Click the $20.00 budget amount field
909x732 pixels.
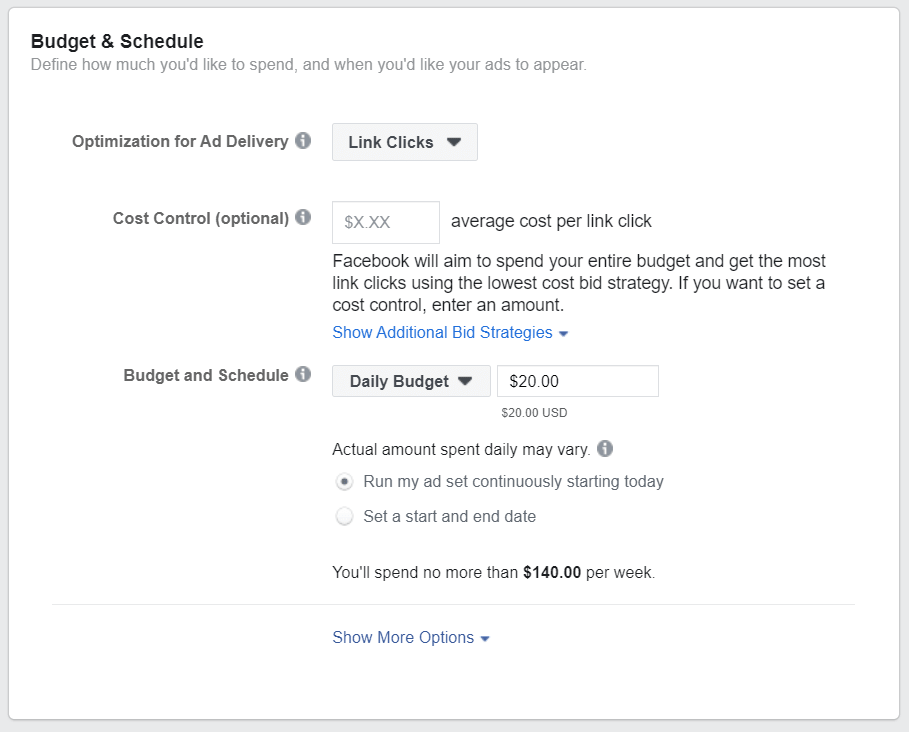(577, 381)
